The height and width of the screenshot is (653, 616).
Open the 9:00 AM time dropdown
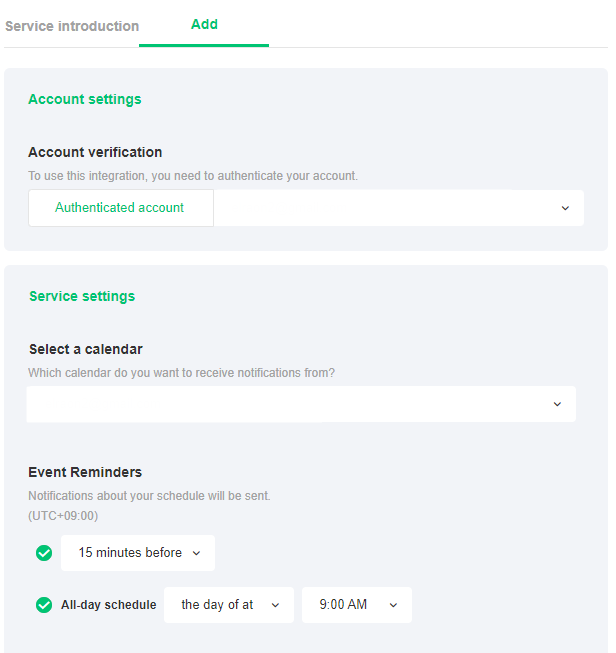pyautogui.click(x=343, y=605)
